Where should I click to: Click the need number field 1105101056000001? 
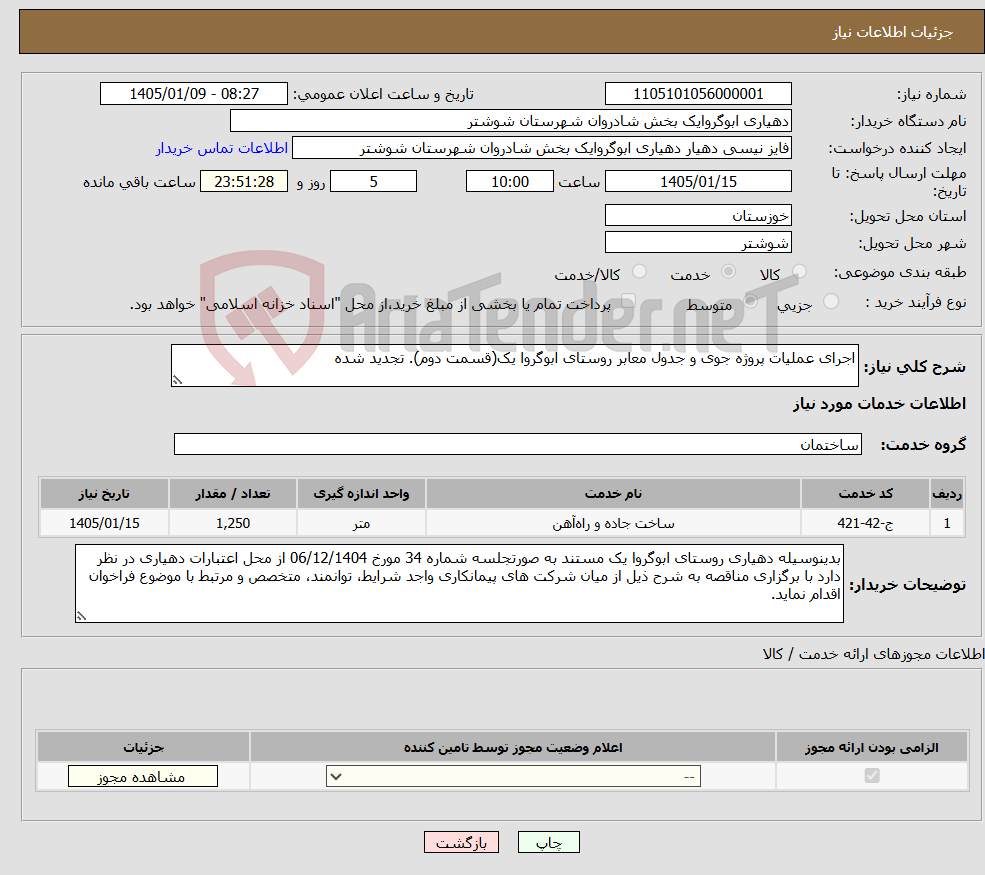pos(698,94)
